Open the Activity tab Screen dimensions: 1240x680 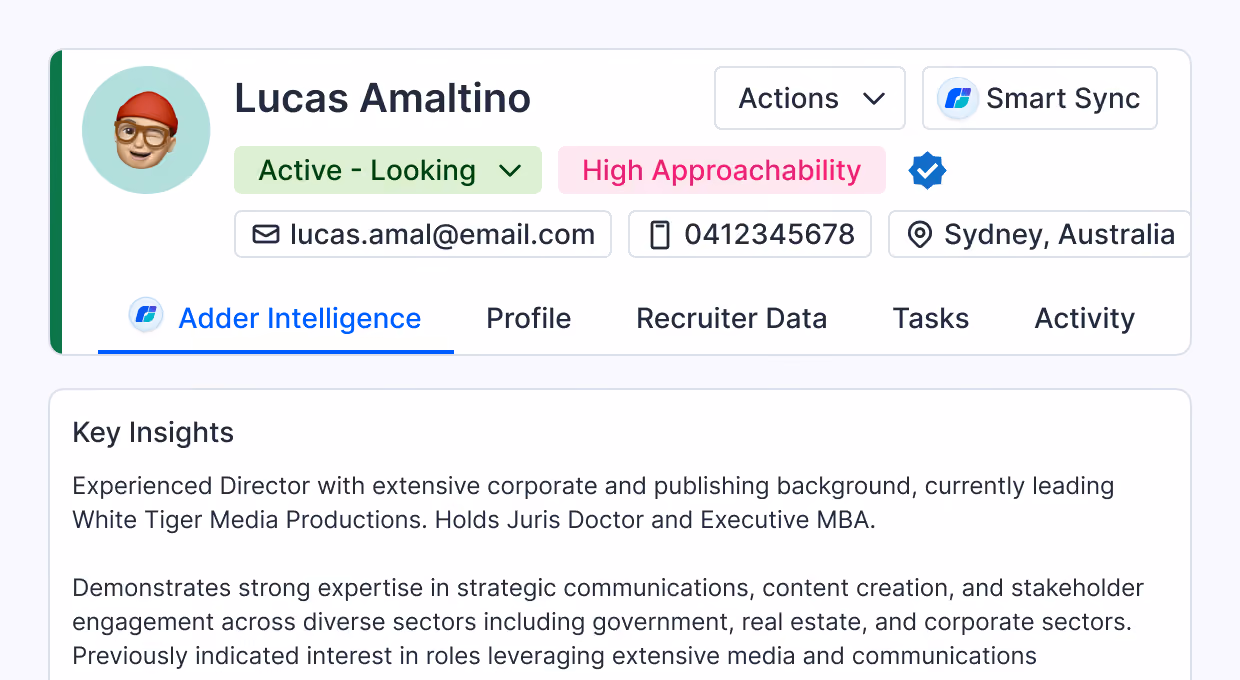coord(1085,318)
